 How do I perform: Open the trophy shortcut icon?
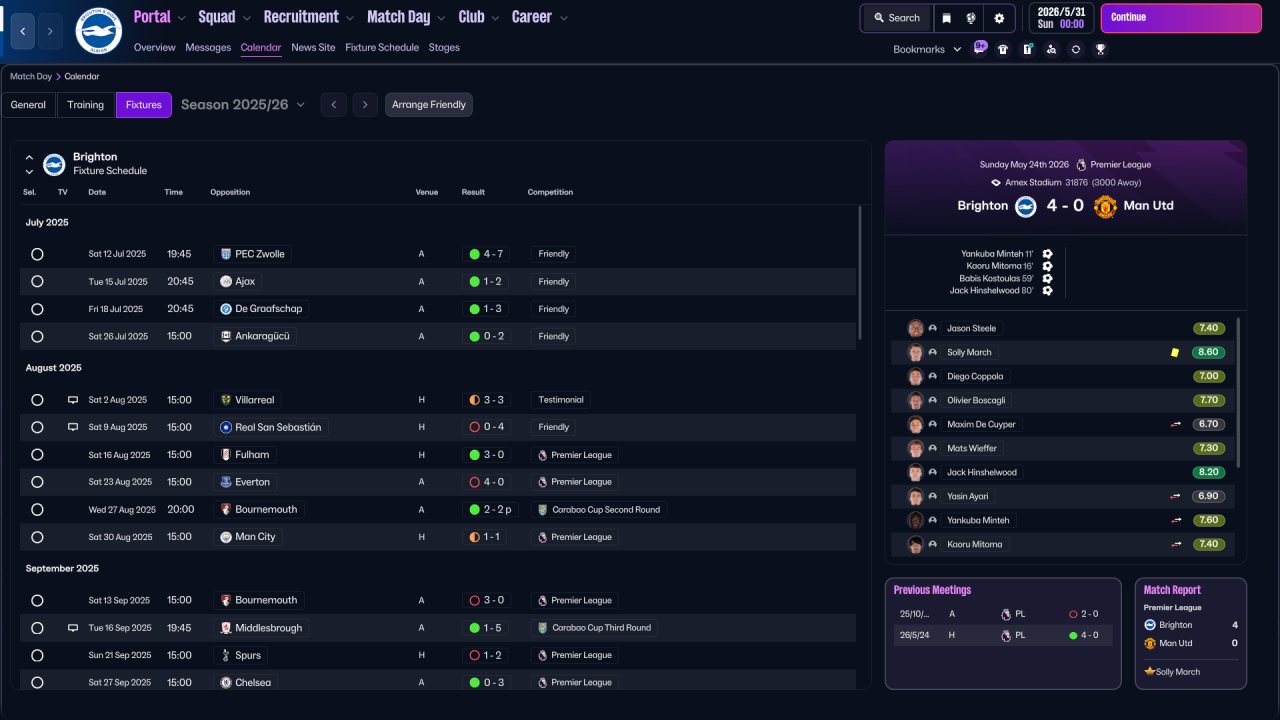coord(1100,49)
